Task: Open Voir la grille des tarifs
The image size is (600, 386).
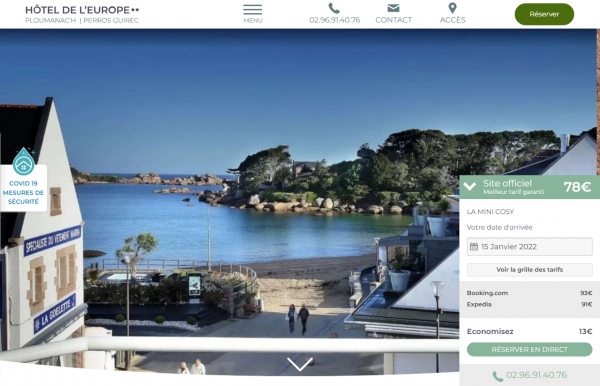Action: tap(530, 270)
